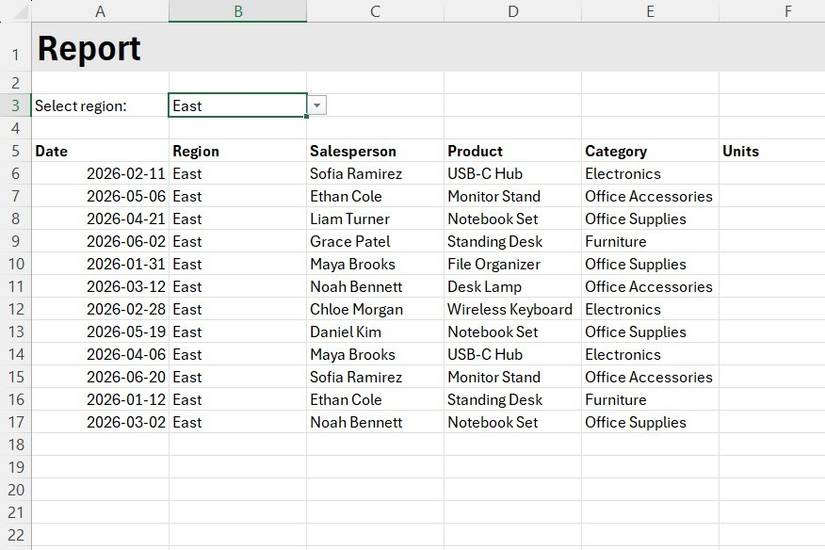Click the Category column heading cell
The width and height of the screenshot is (825, 550).
(650, 151)
